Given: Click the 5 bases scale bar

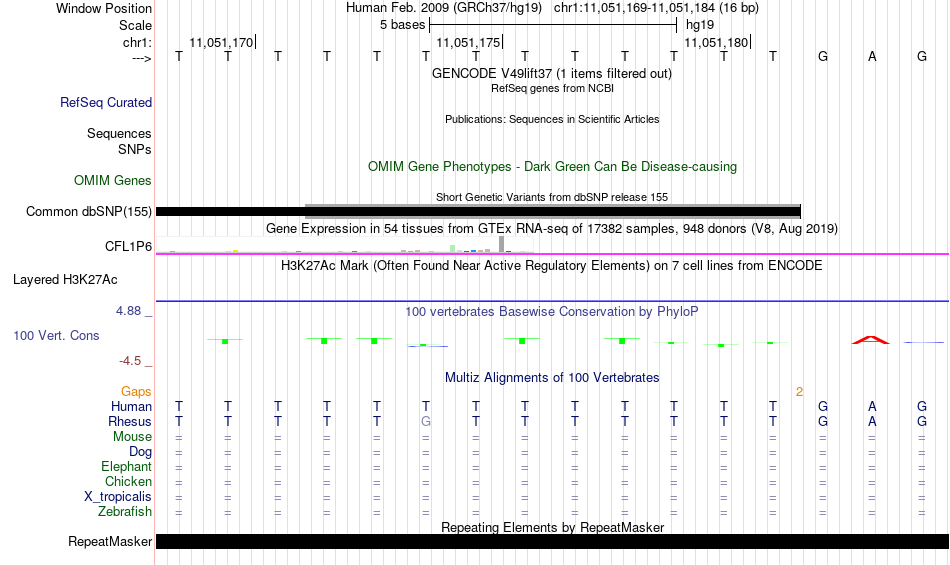Looking at the screenshot, I should [x=553, y=25].
